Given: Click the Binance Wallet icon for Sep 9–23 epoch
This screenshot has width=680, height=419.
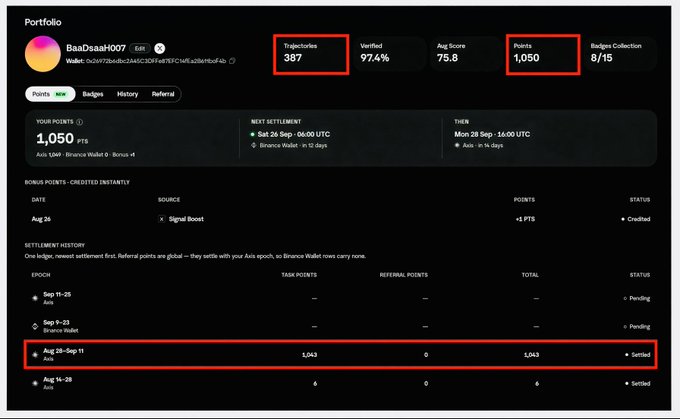Looking at the screenshot, I should tap(35, 326).
